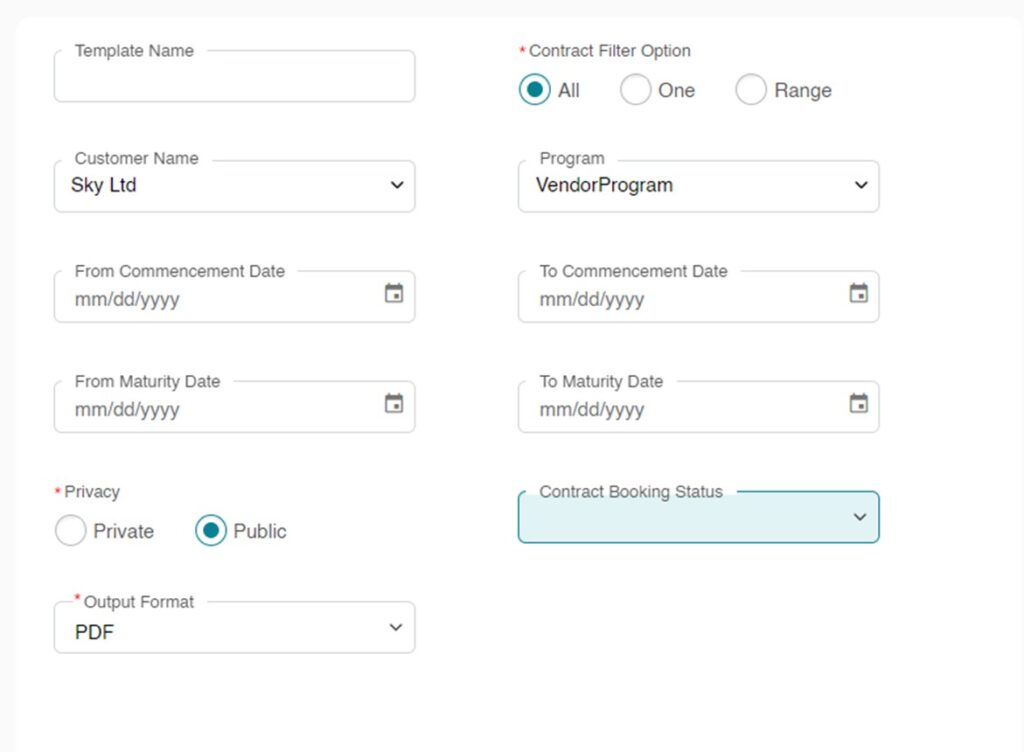This screenshot has width=1024, height=752.
Task: Select the All contract filter option
Action: point(535,90)
